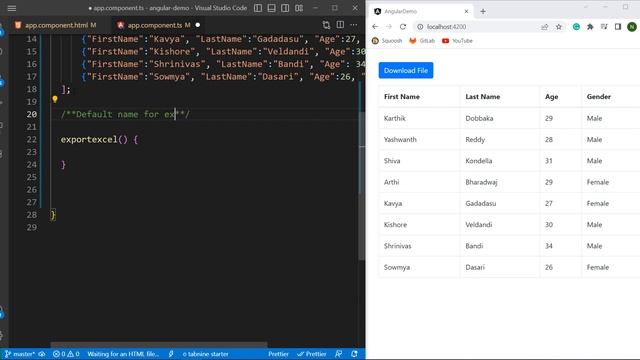
Task: Share this page icon in address bar
Action: tap(544, 27)
